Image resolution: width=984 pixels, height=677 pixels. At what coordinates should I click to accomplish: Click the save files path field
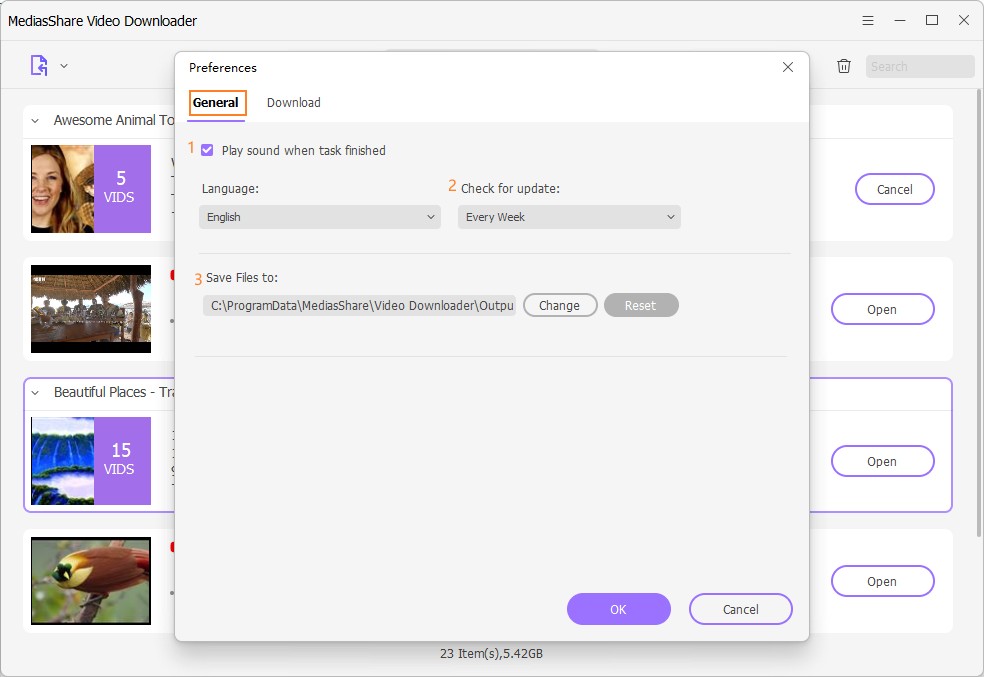360,305
